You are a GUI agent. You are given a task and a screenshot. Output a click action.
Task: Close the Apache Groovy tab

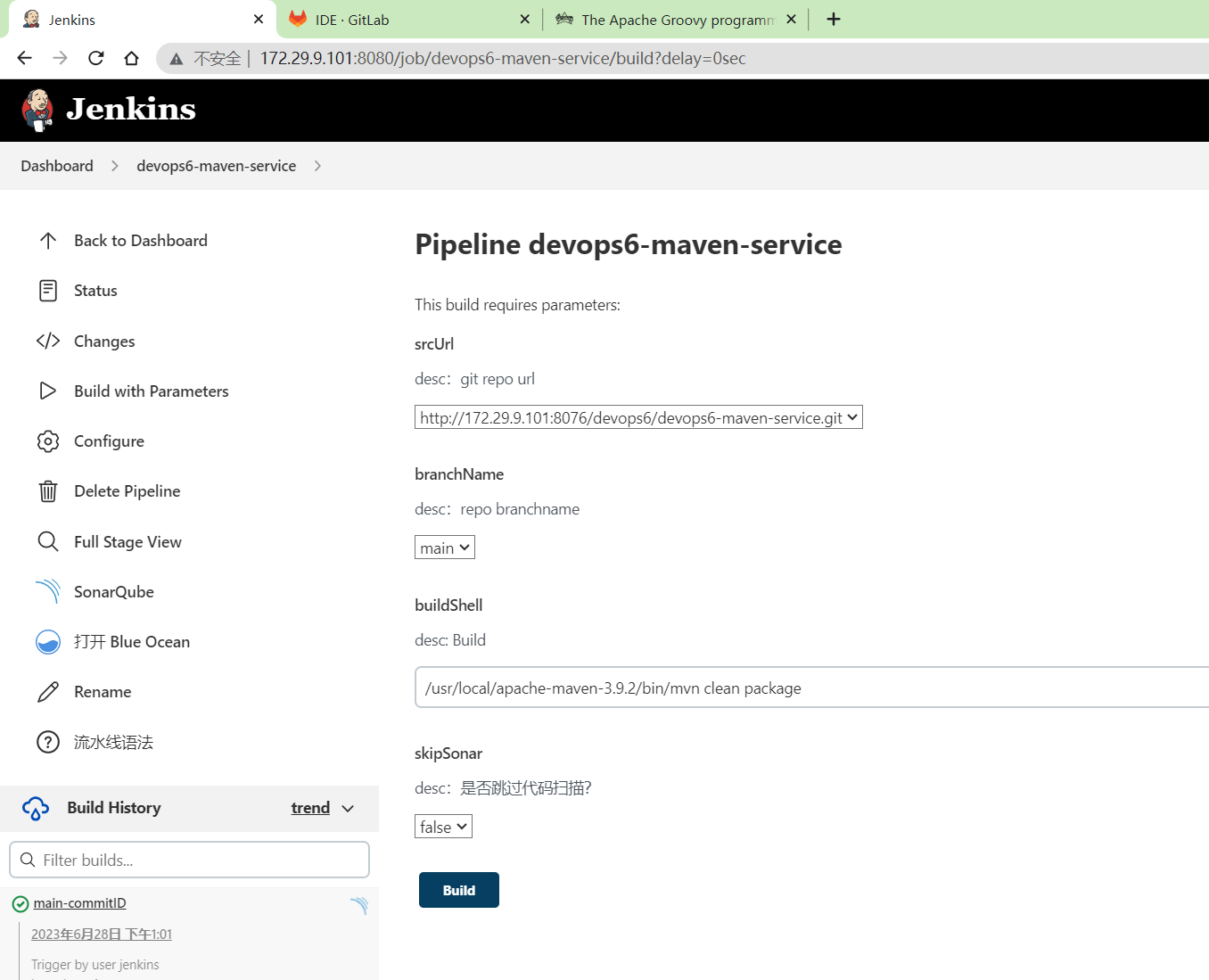click(791, 19)
